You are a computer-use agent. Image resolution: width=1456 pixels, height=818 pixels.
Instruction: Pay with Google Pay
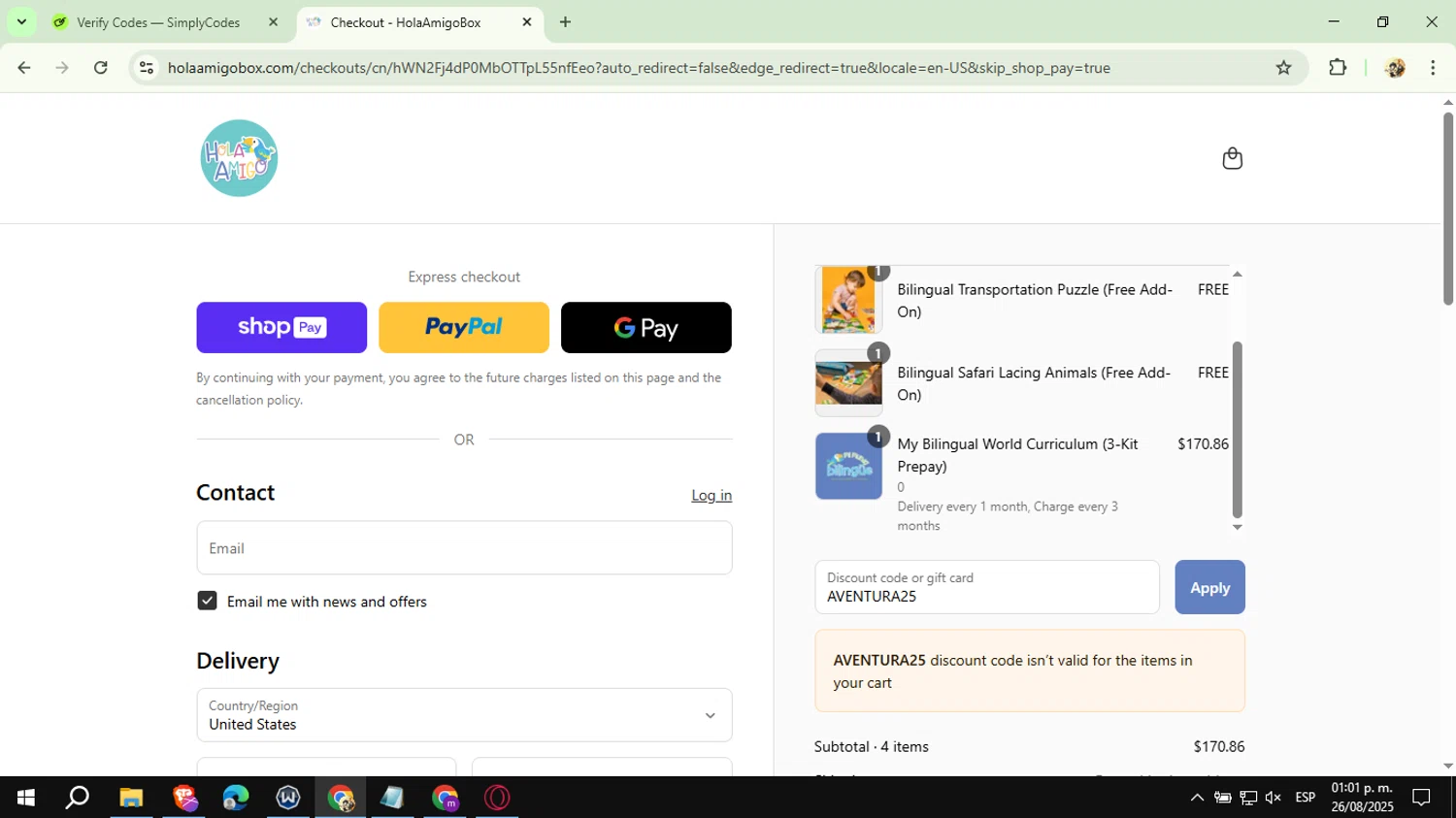646,327
